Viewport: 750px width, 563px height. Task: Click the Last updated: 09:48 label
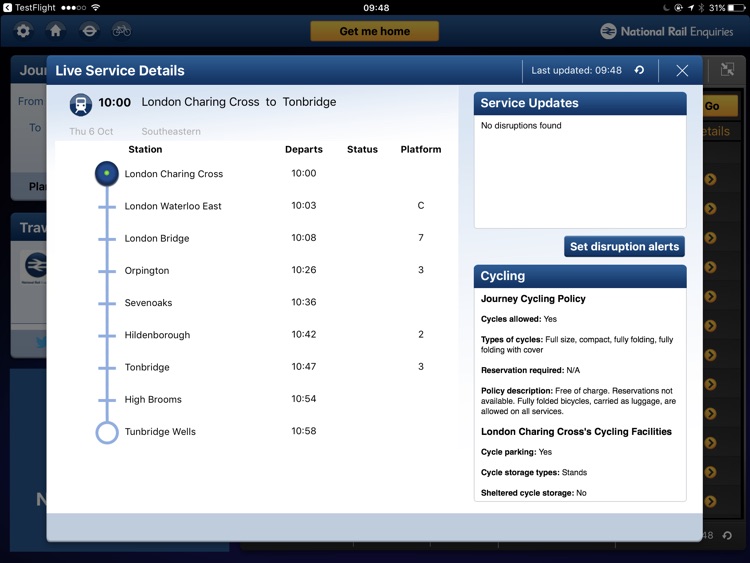[576, 70]
